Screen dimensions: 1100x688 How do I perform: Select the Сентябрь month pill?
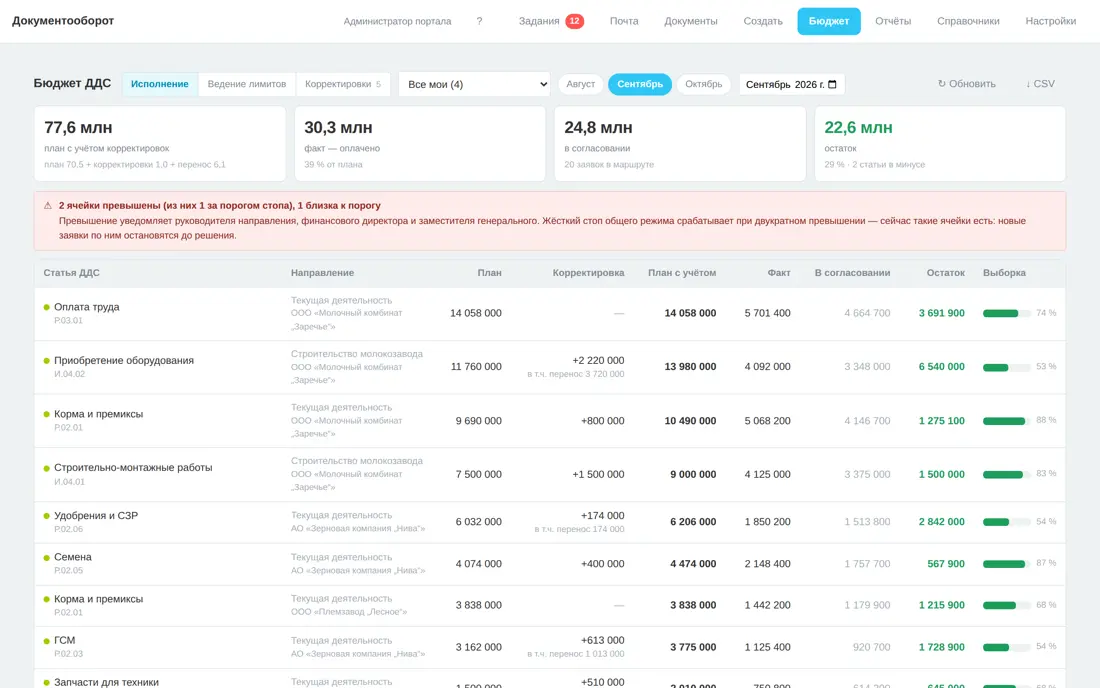tap(640, 84)
